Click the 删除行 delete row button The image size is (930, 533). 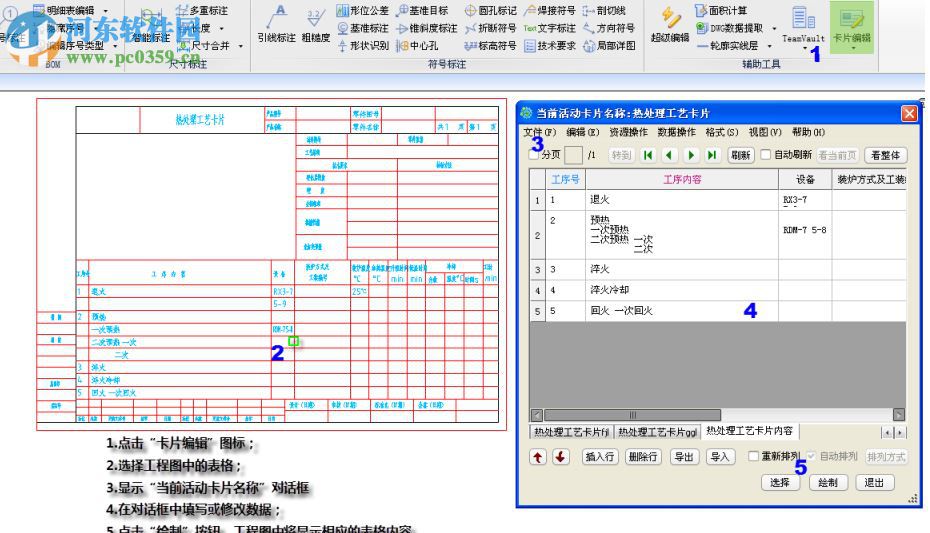(x=643, y=457)
